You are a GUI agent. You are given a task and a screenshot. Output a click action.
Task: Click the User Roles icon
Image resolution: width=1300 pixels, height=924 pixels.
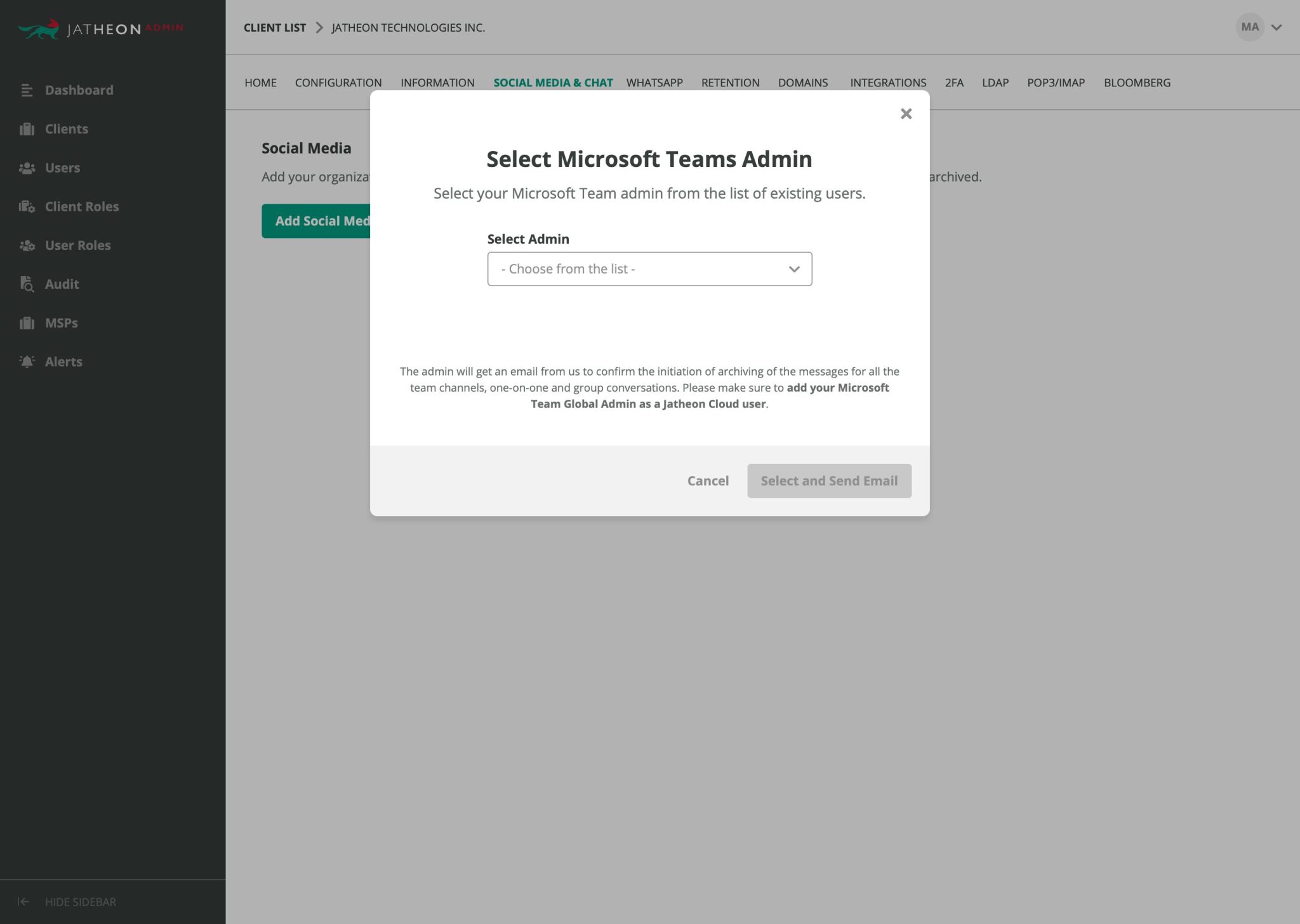tap(27, 246)
